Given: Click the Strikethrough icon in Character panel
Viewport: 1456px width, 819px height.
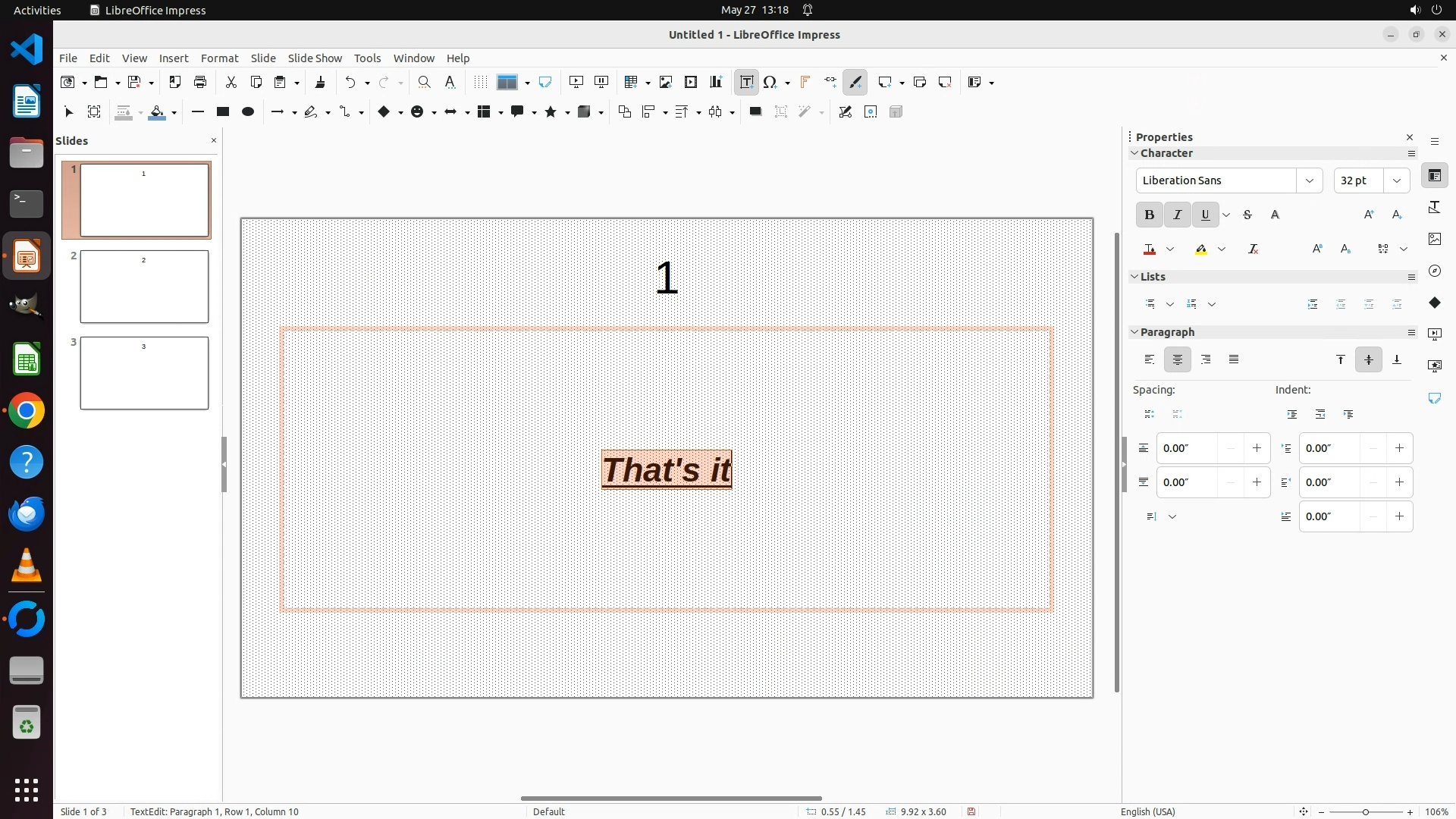Looking at the screenshot, I should click(x=1247, y=215).
